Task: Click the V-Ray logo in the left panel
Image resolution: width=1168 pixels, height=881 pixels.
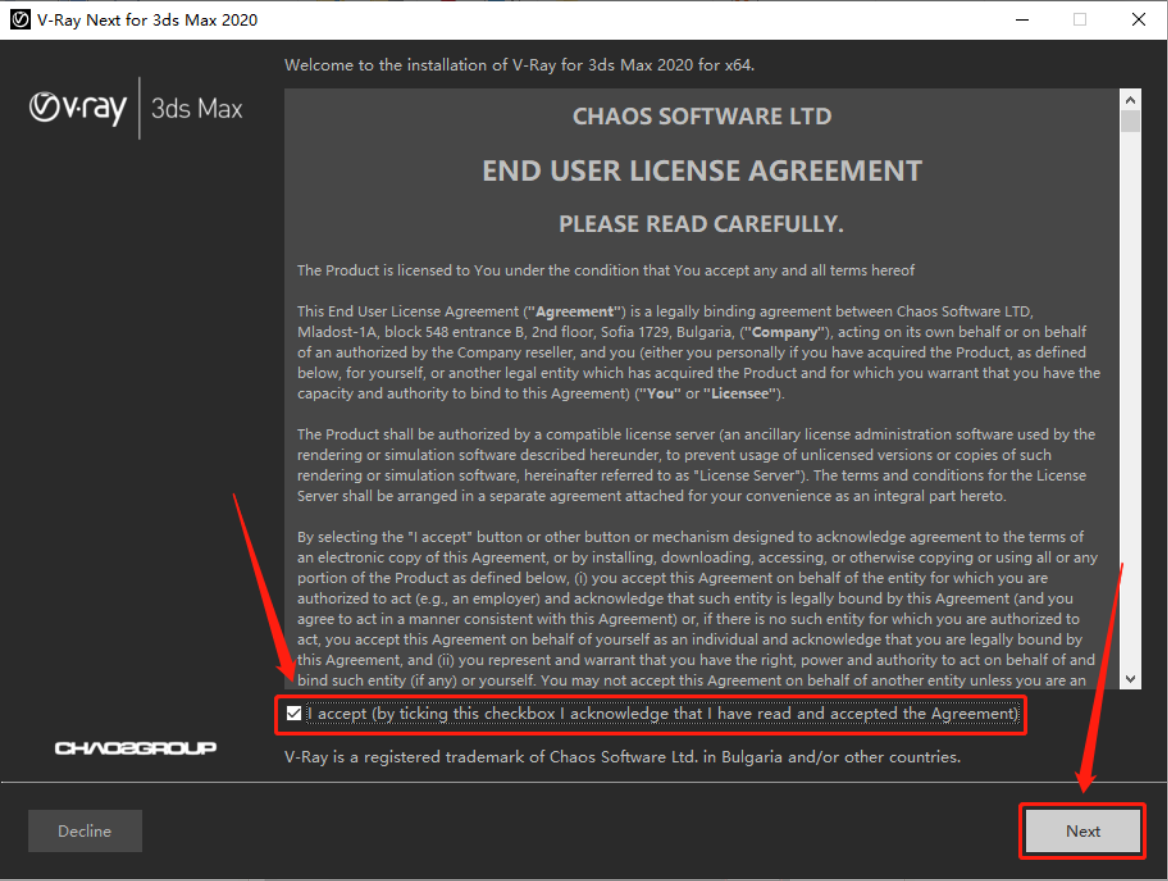Action: click(78, 108)
